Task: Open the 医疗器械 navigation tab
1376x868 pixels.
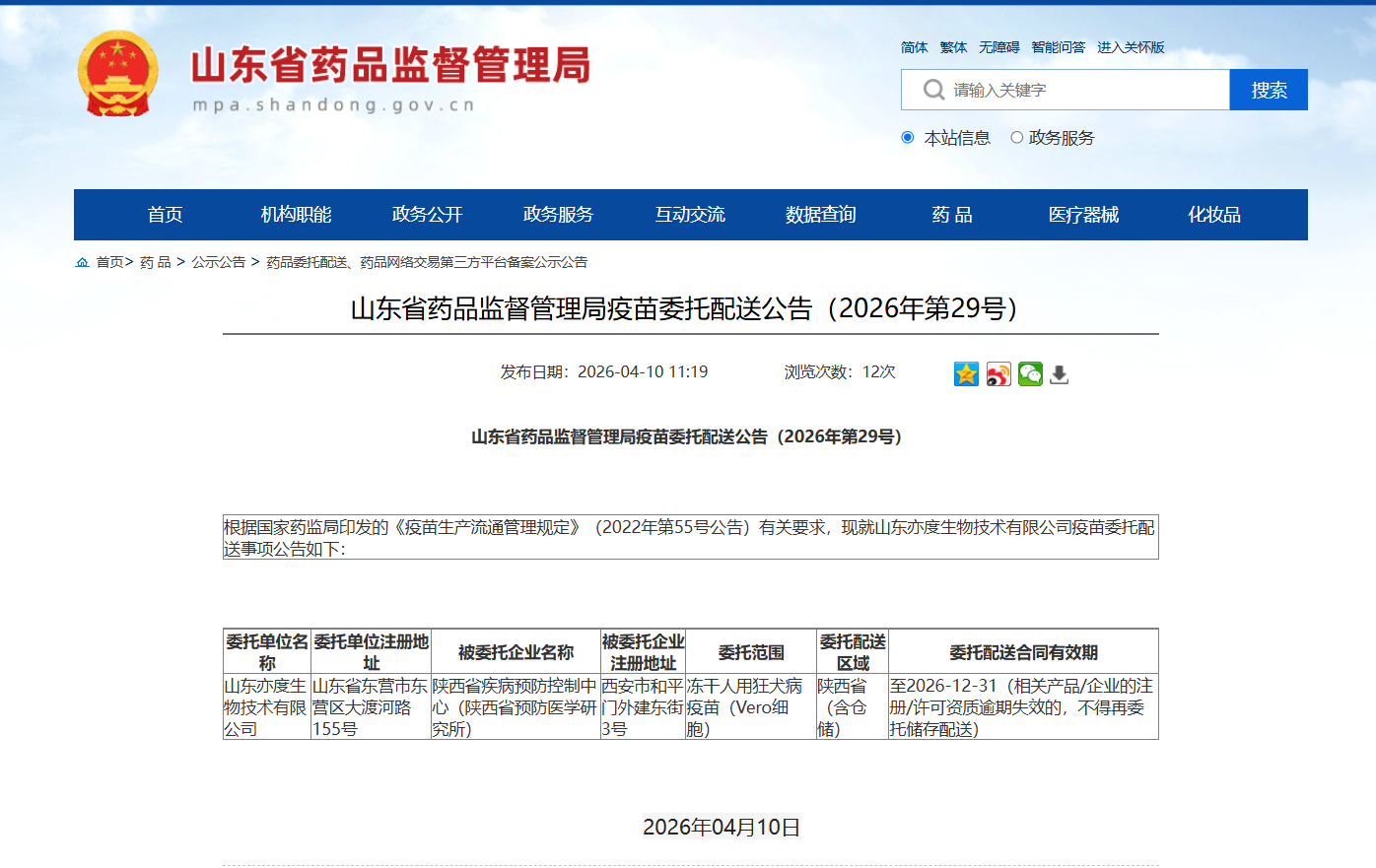Action: pyautogui.click(x=1083, y=215)
